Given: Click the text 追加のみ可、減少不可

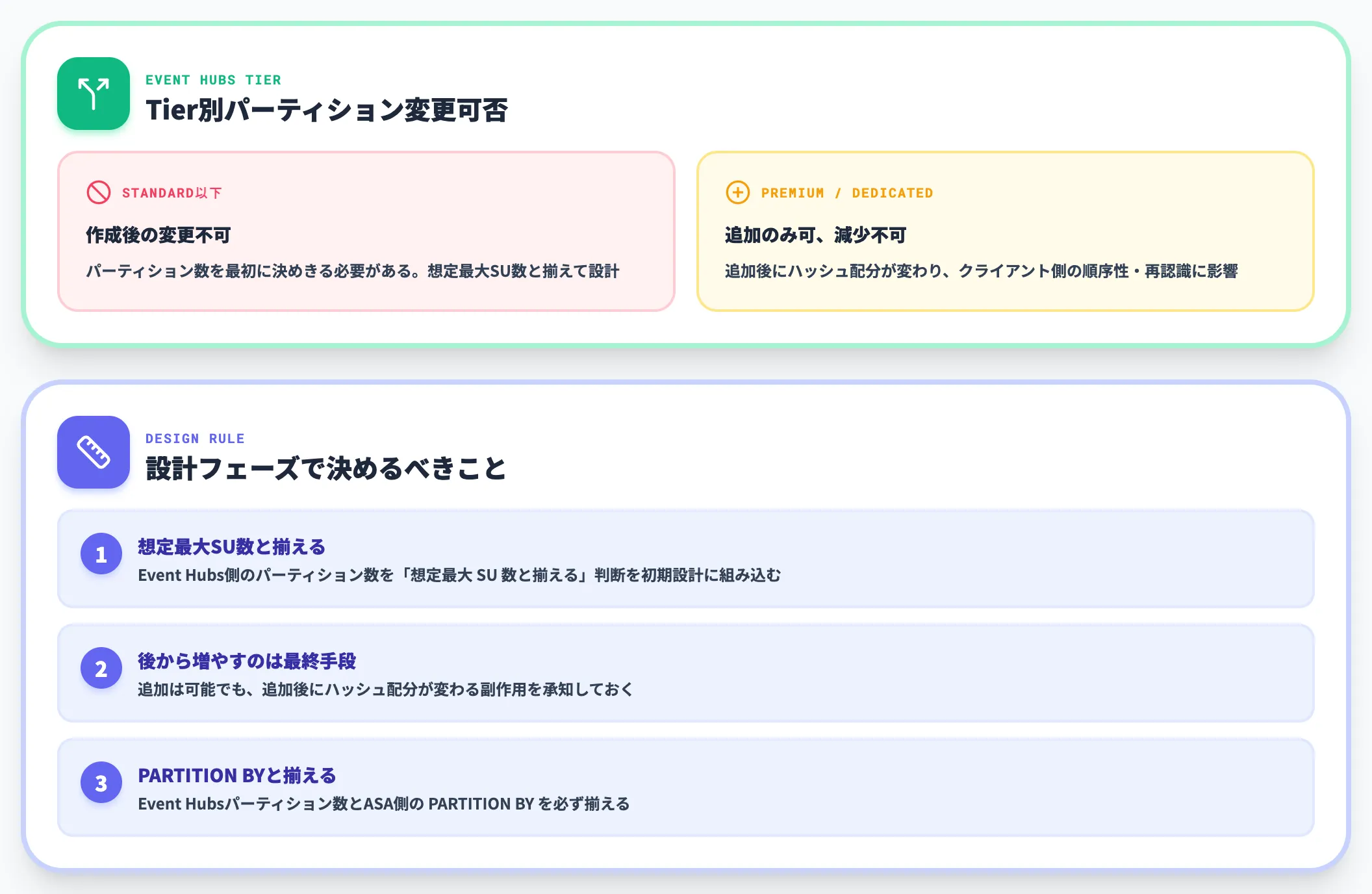Looking at the screenshot, I should pos(815,235).
